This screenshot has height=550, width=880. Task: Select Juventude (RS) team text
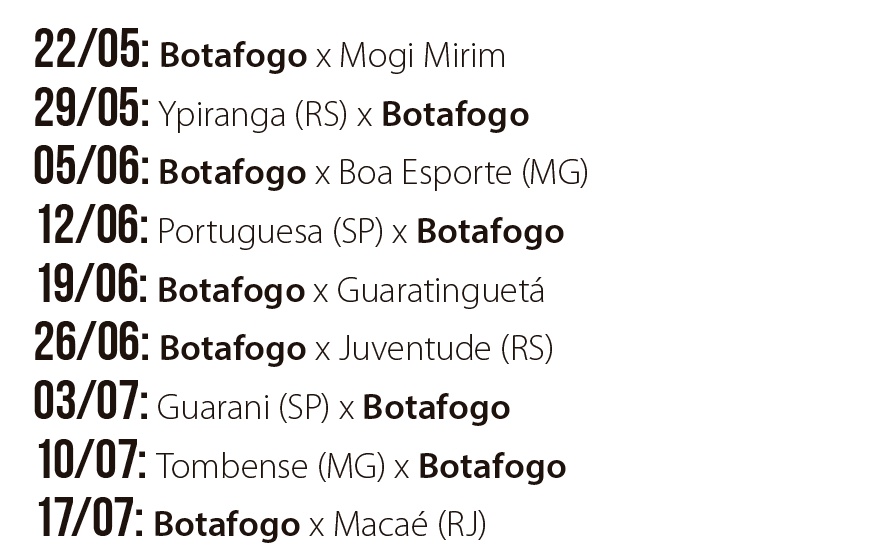[446, 349]
